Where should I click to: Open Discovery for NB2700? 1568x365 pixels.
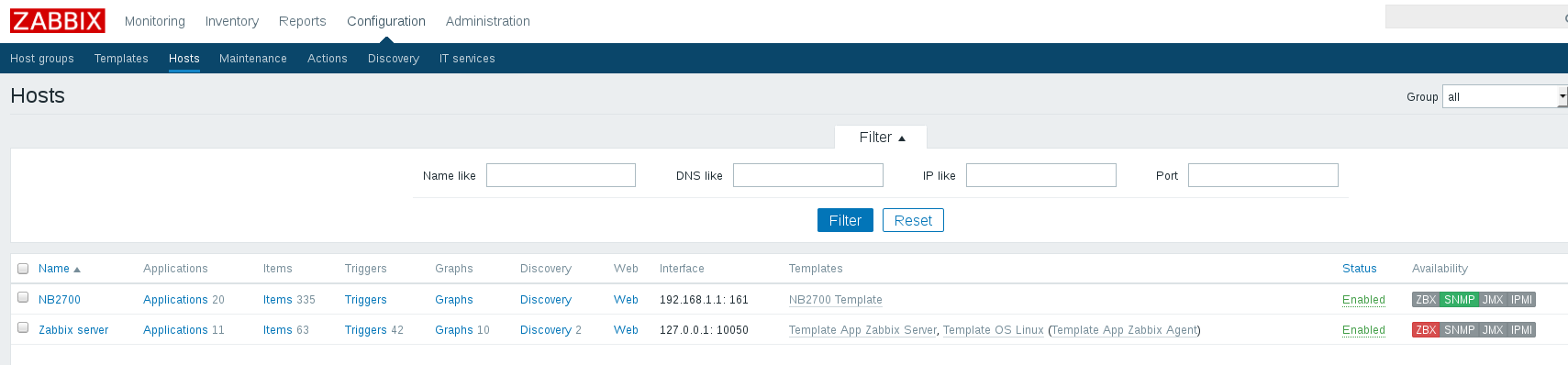pos(546,300)
